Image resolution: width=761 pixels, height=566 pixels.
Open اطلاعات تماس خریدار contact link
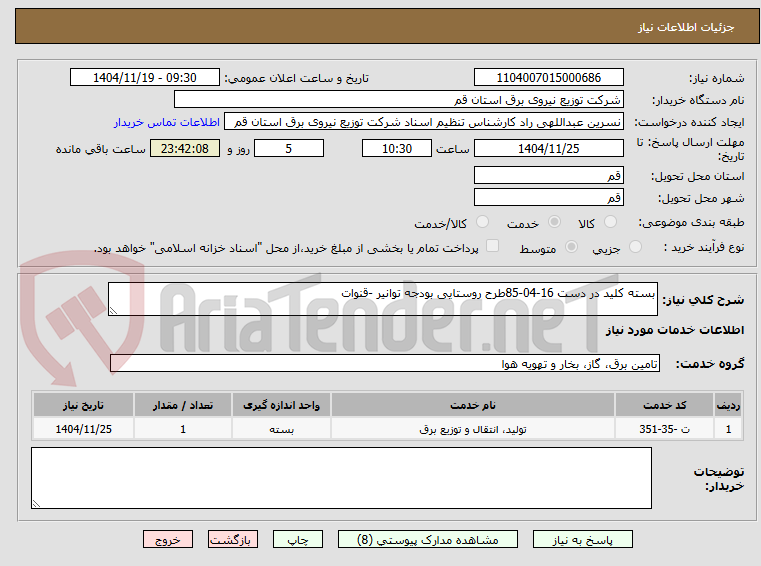[x=166, y=122]
